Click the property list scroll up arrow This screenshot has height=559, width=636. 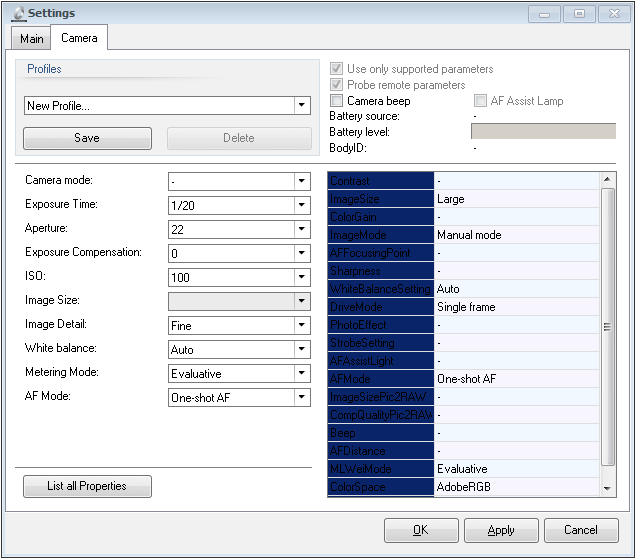pos(607,179)
